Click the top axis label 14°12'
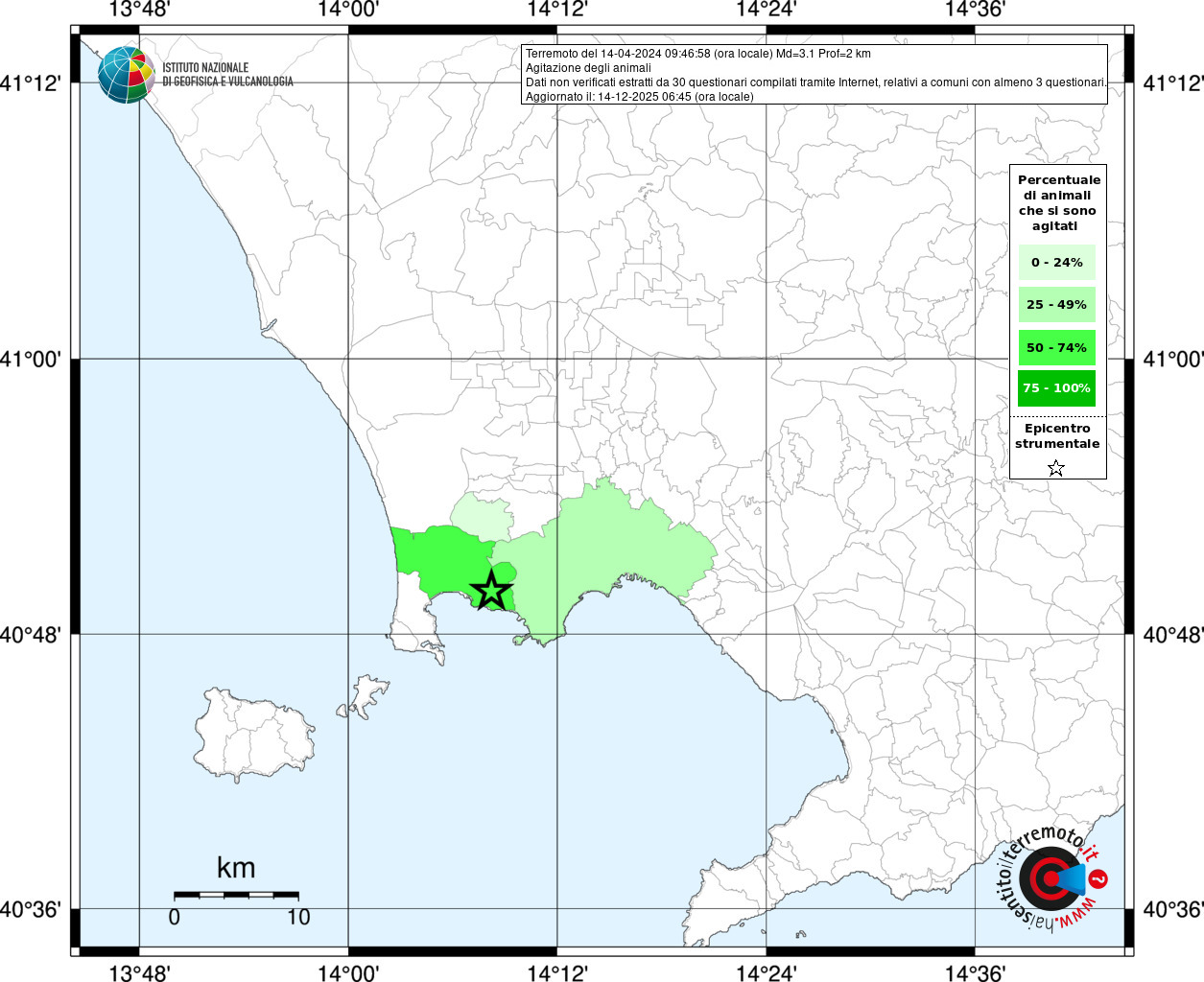This screenshot has width=1204, height=982. (x=557, y=10)
